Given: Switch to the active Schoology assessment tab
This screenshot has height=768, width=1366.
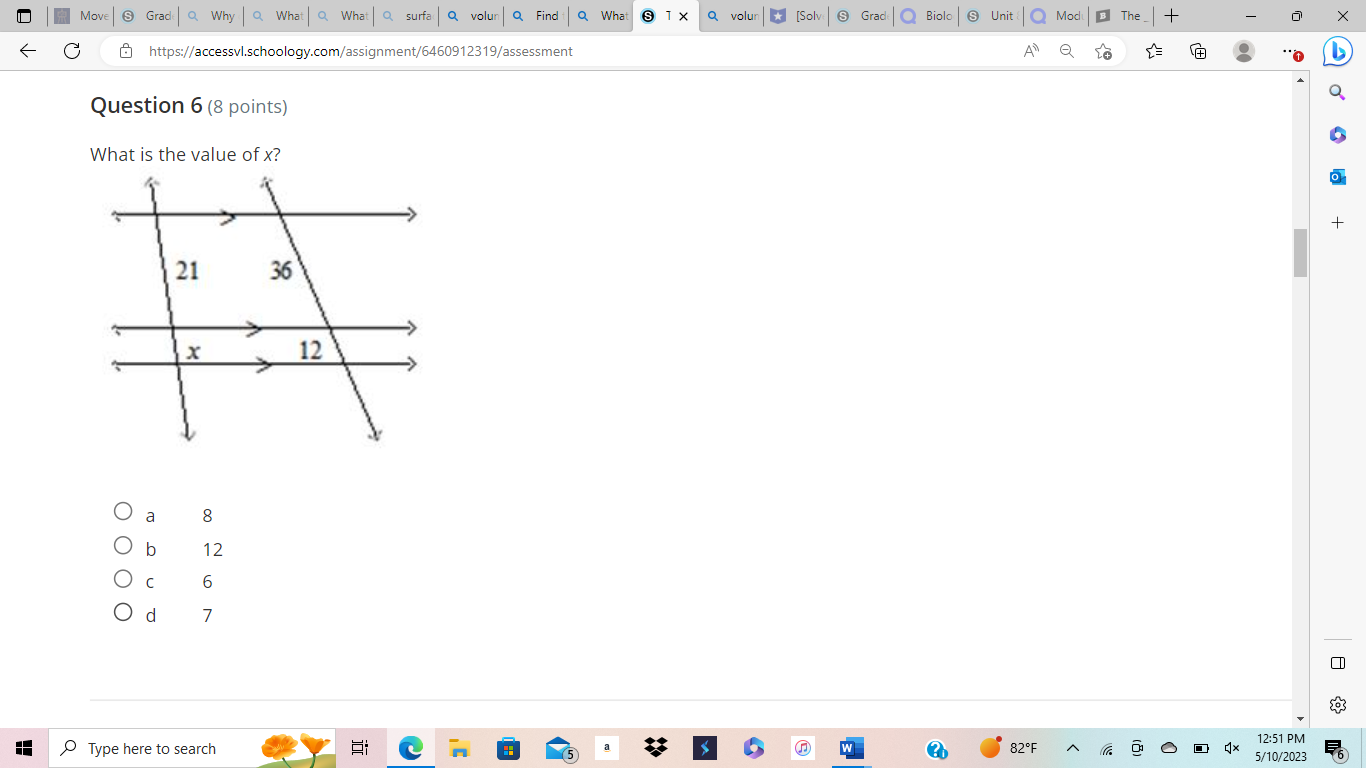Looking at the screenshot, I should 660,16.
